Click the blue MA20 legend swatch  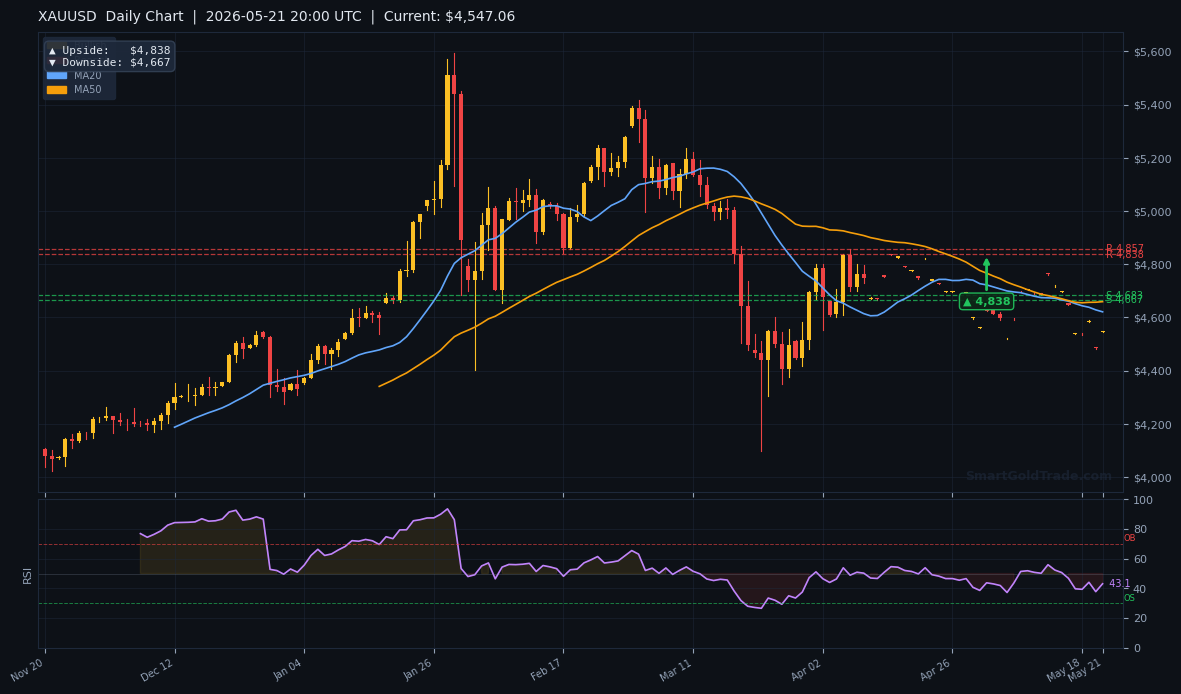(x=56, y=75)
